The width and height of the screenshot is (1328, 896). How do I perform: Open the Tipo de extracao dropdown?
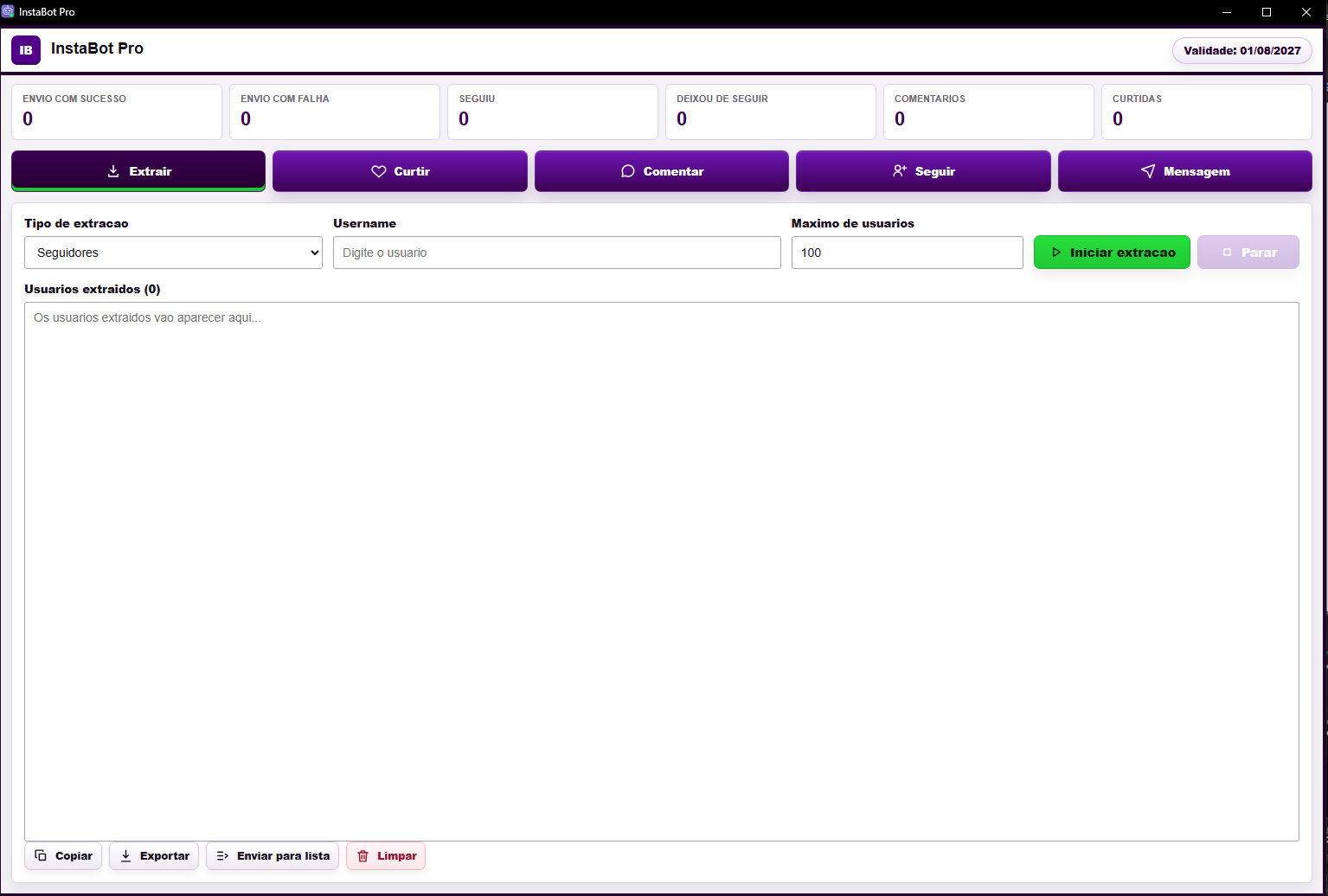173,253
